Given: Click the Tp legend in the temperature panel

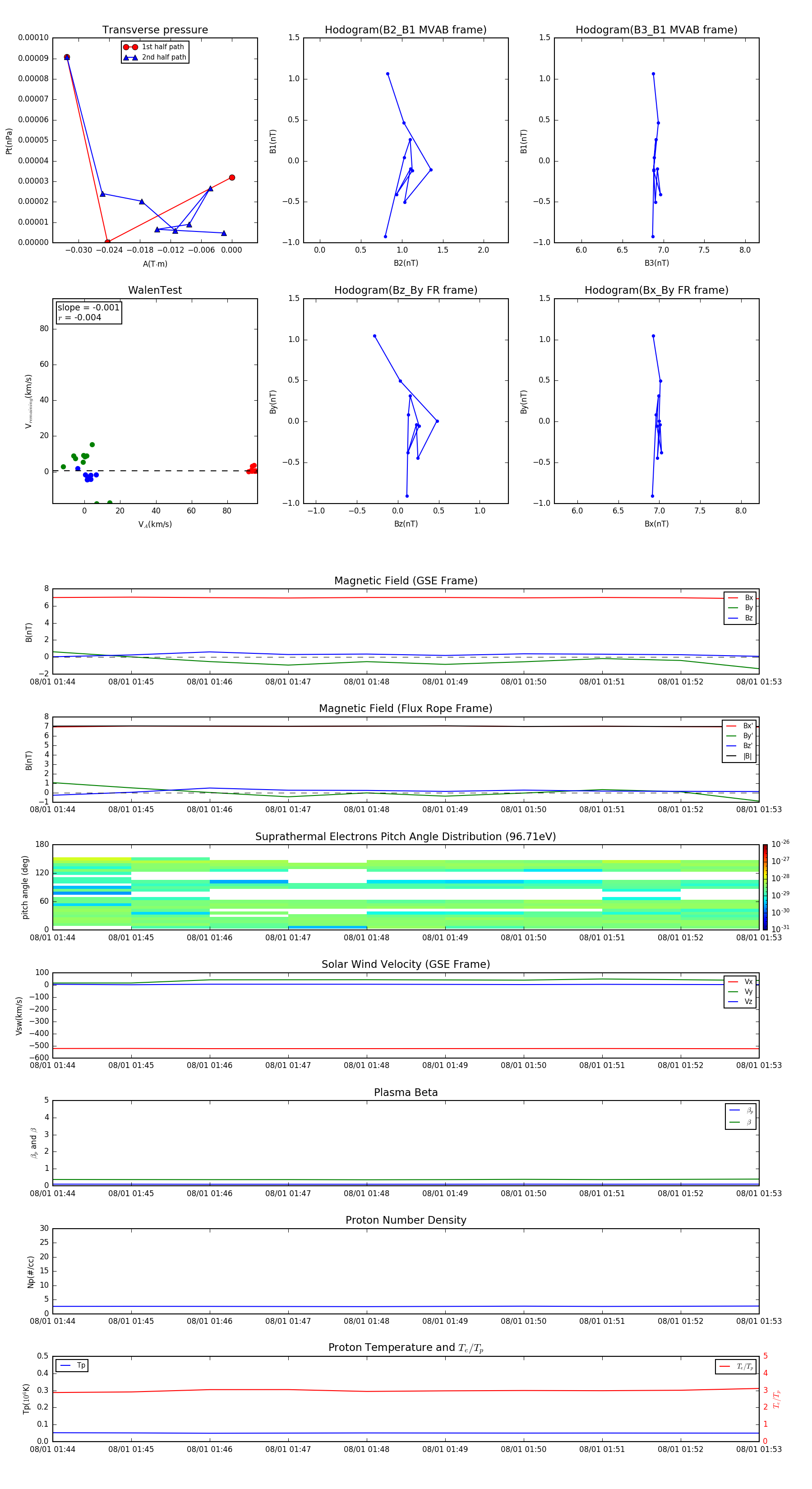Looking at the screenshot, I should point(72,1365).
